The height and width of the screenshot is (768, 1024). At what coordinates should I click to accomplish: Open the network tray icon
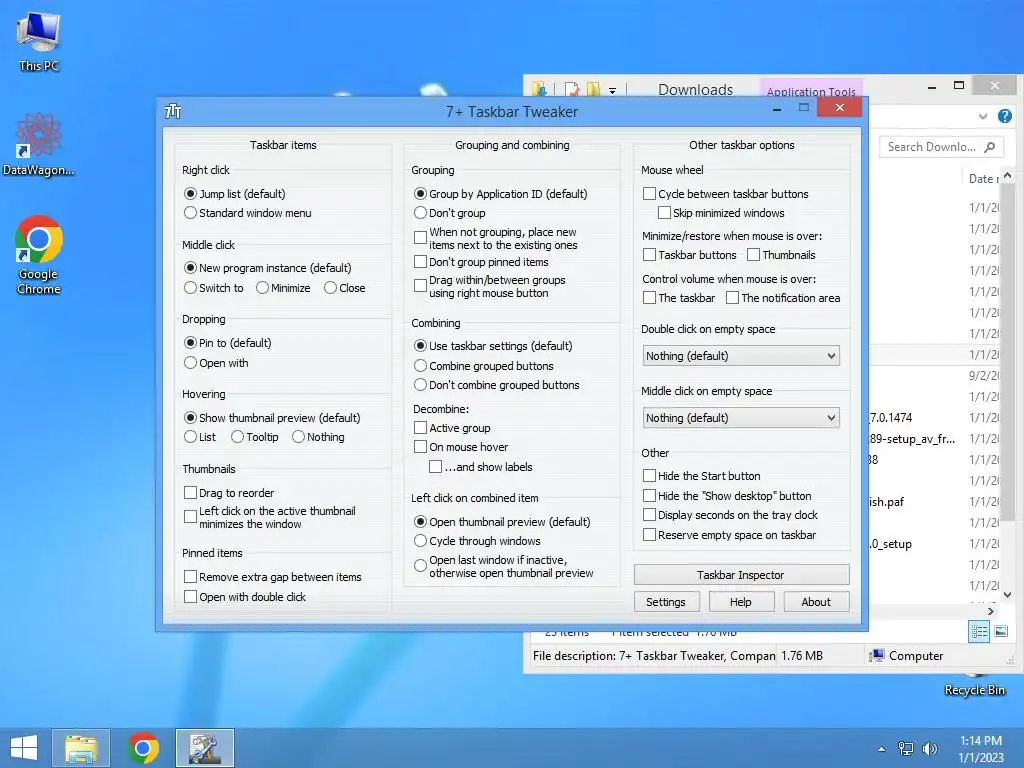(x=906, y=748)
